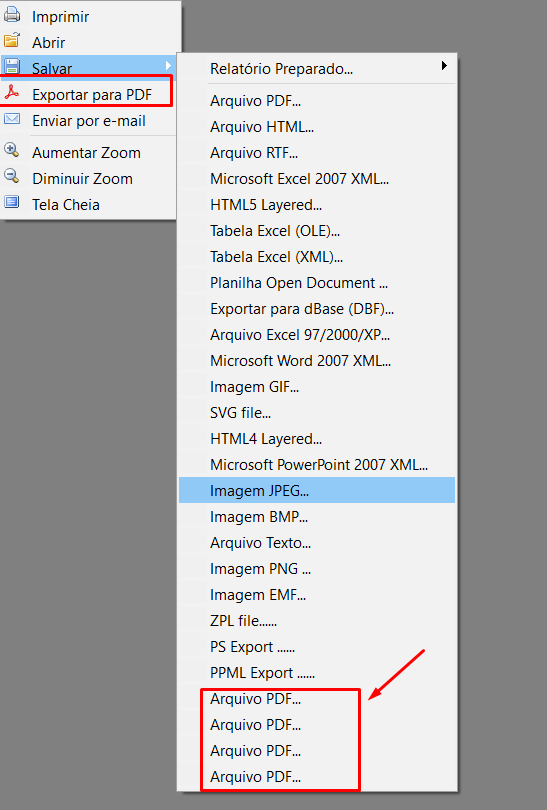Select PS Export ...... entry
This screenshot has width=547, height=810.
(x=317, y=647)
